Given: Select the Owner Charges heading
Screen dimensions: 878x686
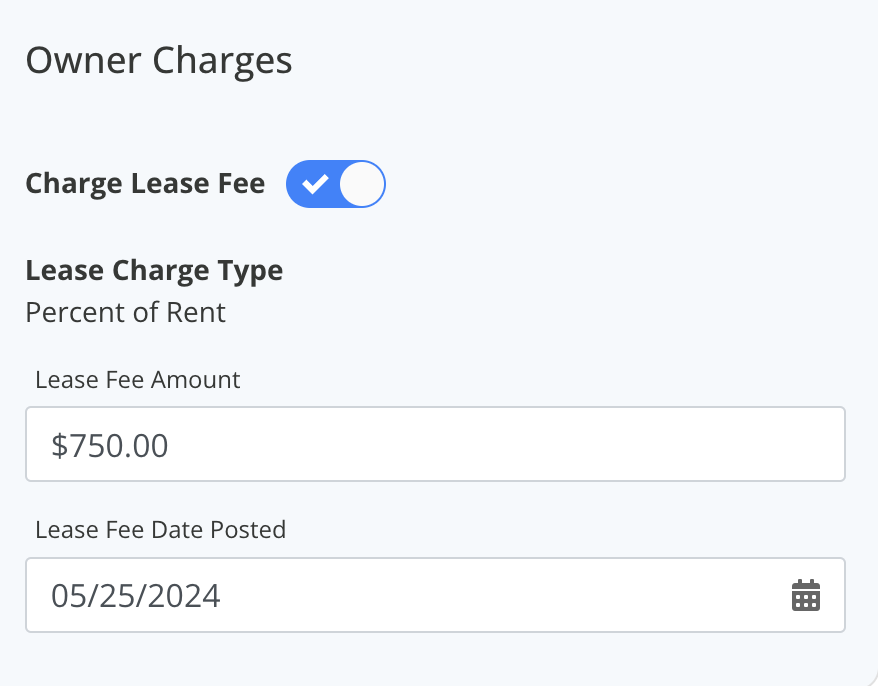Looking at the screenshot, I should tap(160, 60).
